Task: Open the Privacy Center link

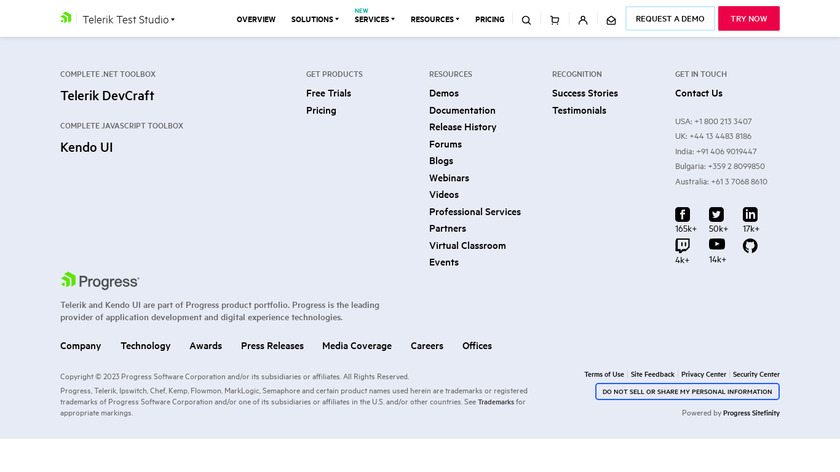Action: tap(703, 374)
